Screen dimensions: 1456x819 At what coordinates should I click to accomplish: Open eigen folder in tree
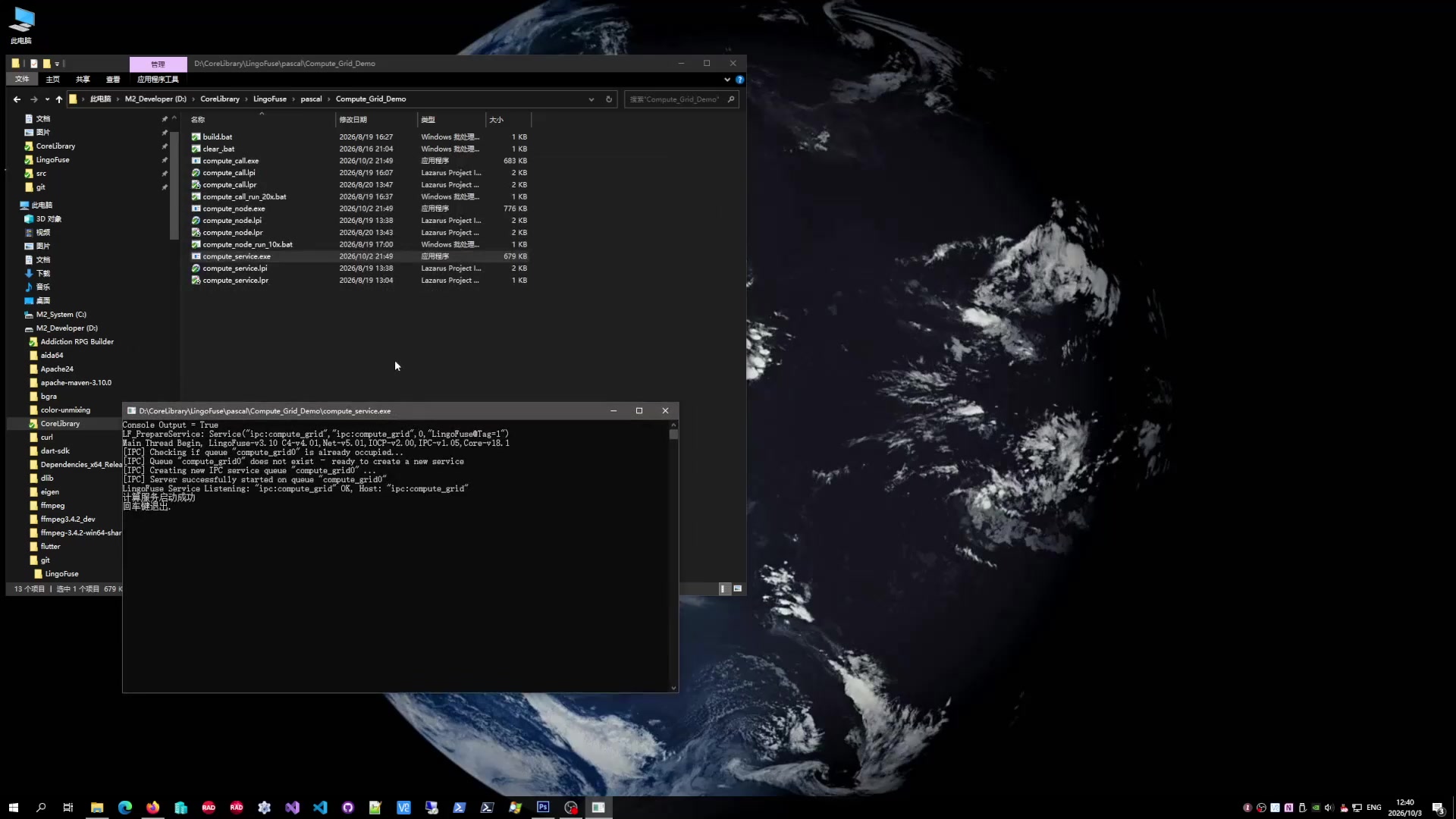tap(49, 492)
